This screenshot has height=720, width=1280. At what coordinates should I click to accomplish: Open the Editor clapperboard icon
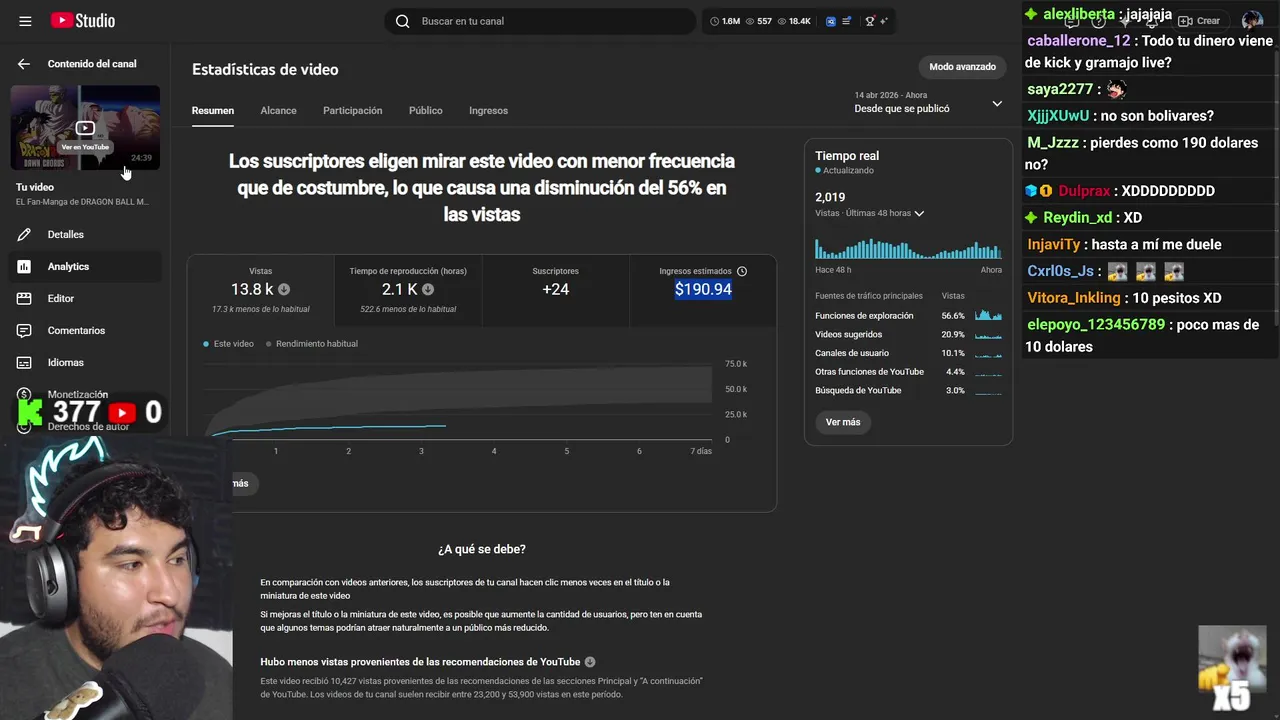click(x=25, y=298)
